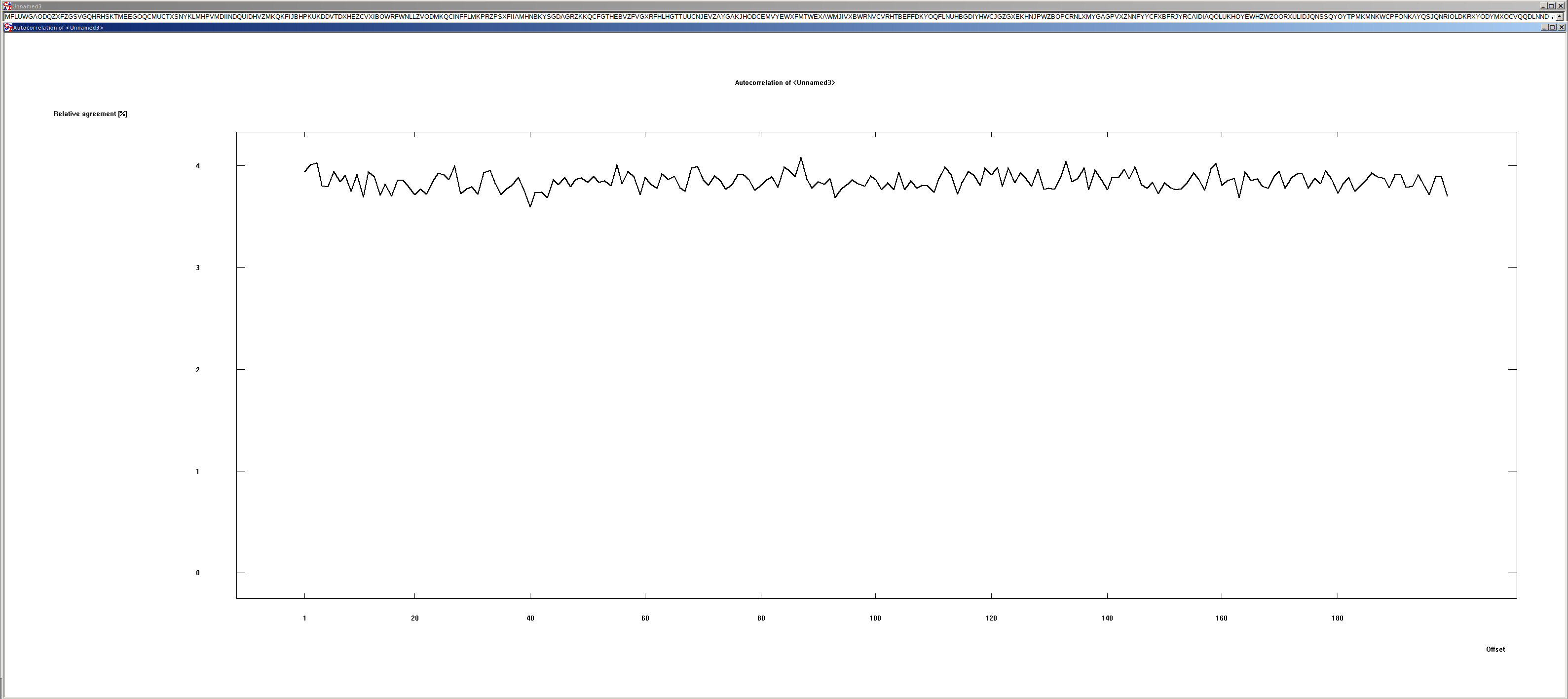Click the x-axis offset label 120

pos(991,618)
